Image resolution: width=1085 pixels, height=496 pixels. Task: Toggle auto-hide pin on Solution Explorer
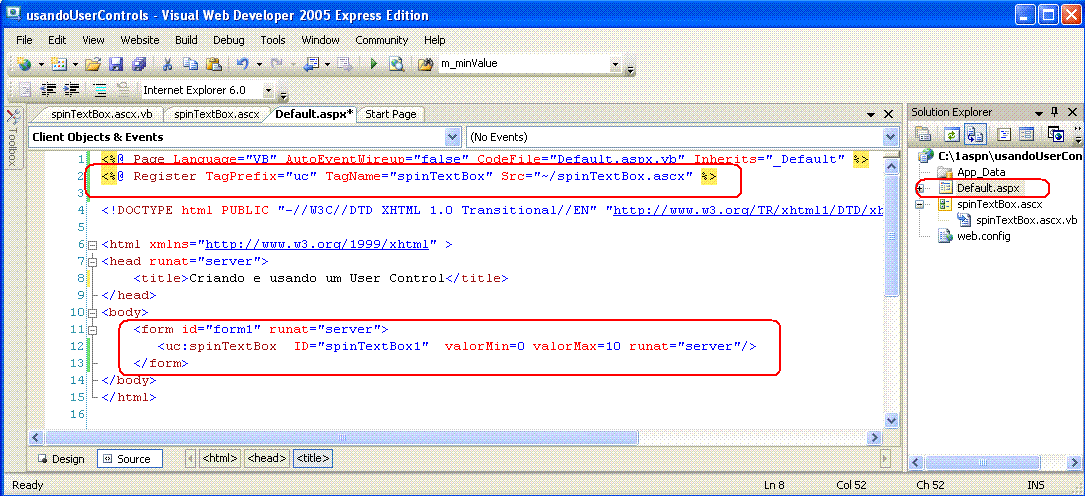tap(1055, 112)
